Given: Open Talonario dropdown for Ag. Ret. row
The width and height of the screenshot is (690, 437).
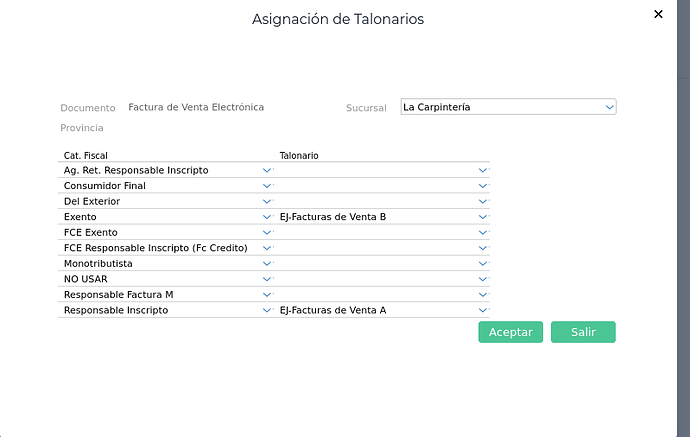Looking at the screenshot, I should coord(482,171).
